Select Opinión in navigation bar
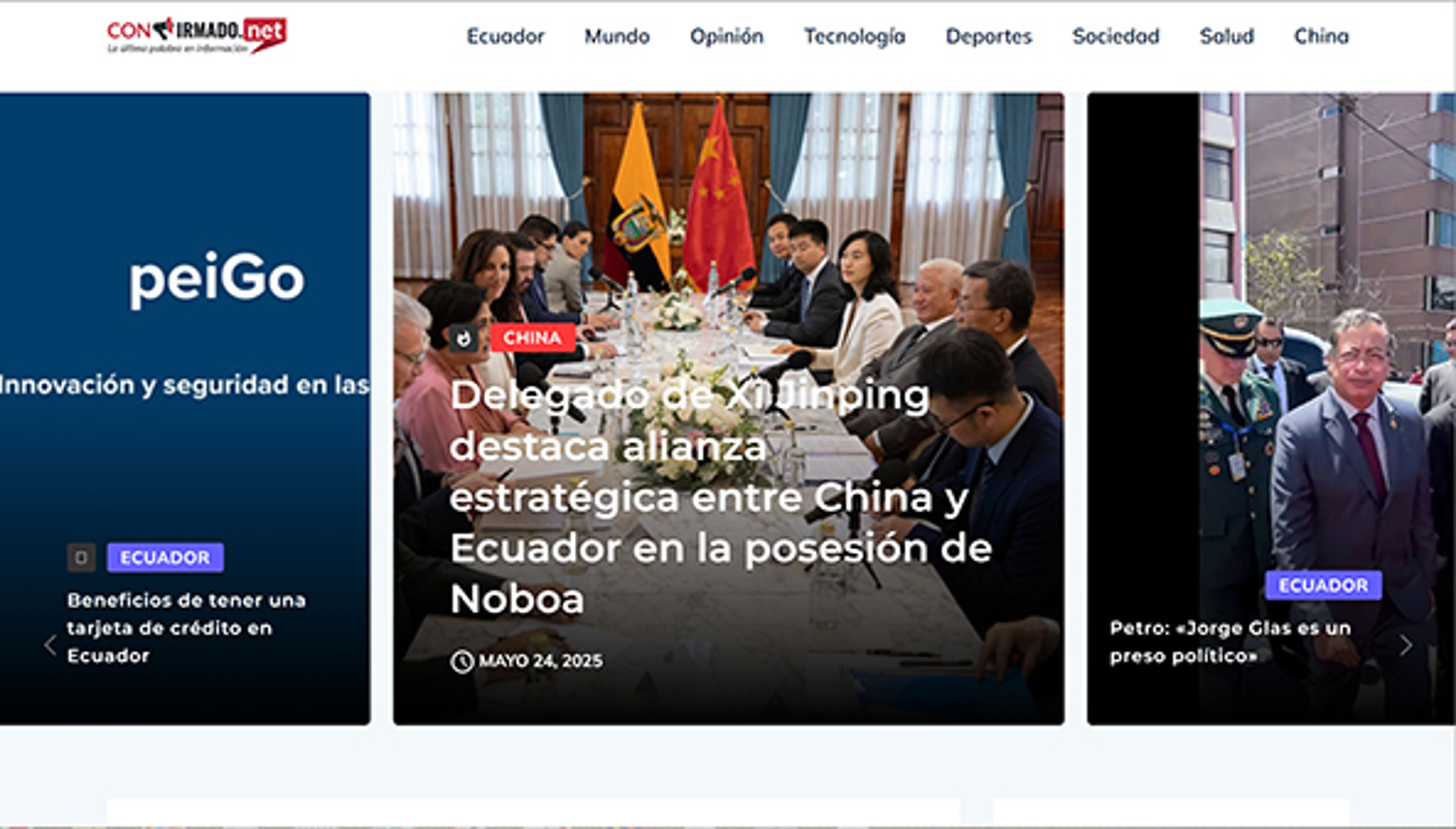Viewport: 1456px width, 829px height. [726, 37]
